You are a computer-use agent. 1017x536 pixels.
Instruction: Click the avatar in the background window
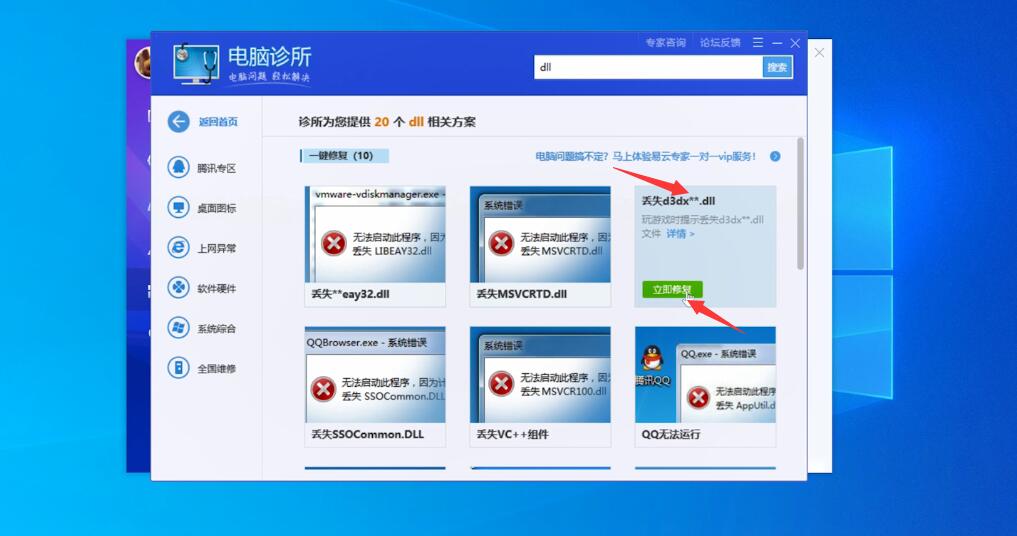point(142,63)
